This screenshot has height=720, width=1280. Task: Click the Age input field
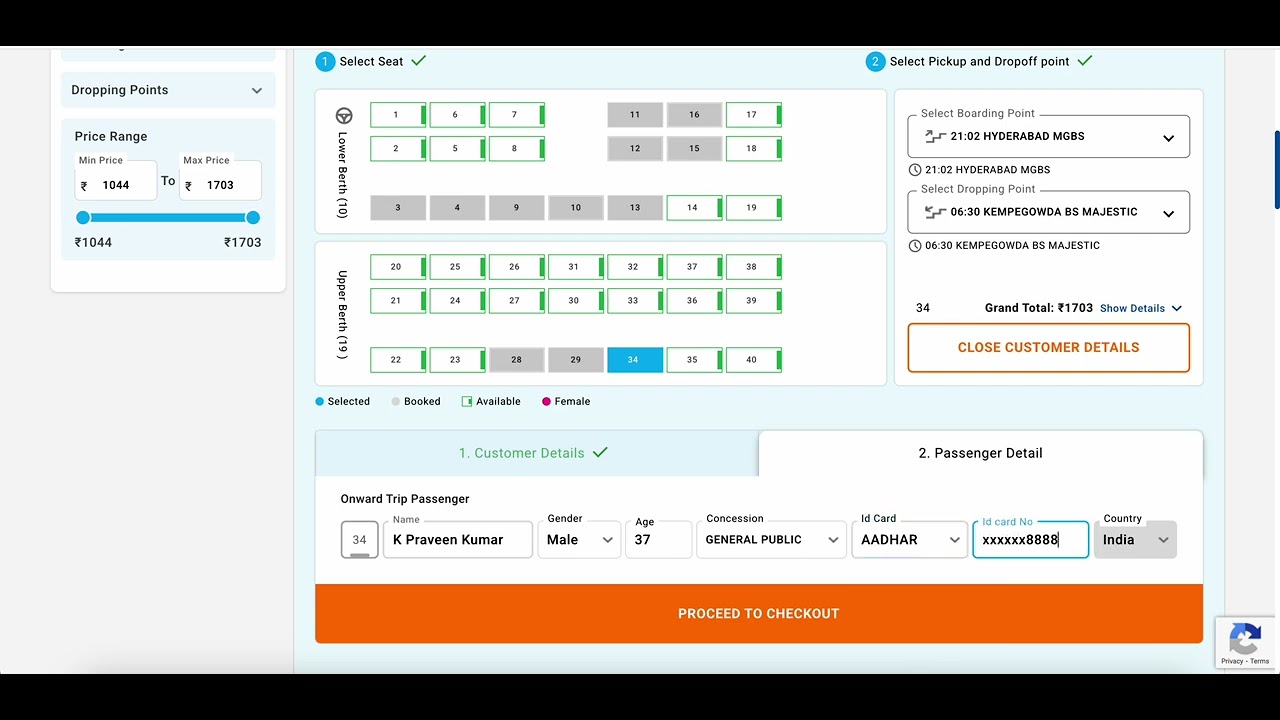point(659,540)
